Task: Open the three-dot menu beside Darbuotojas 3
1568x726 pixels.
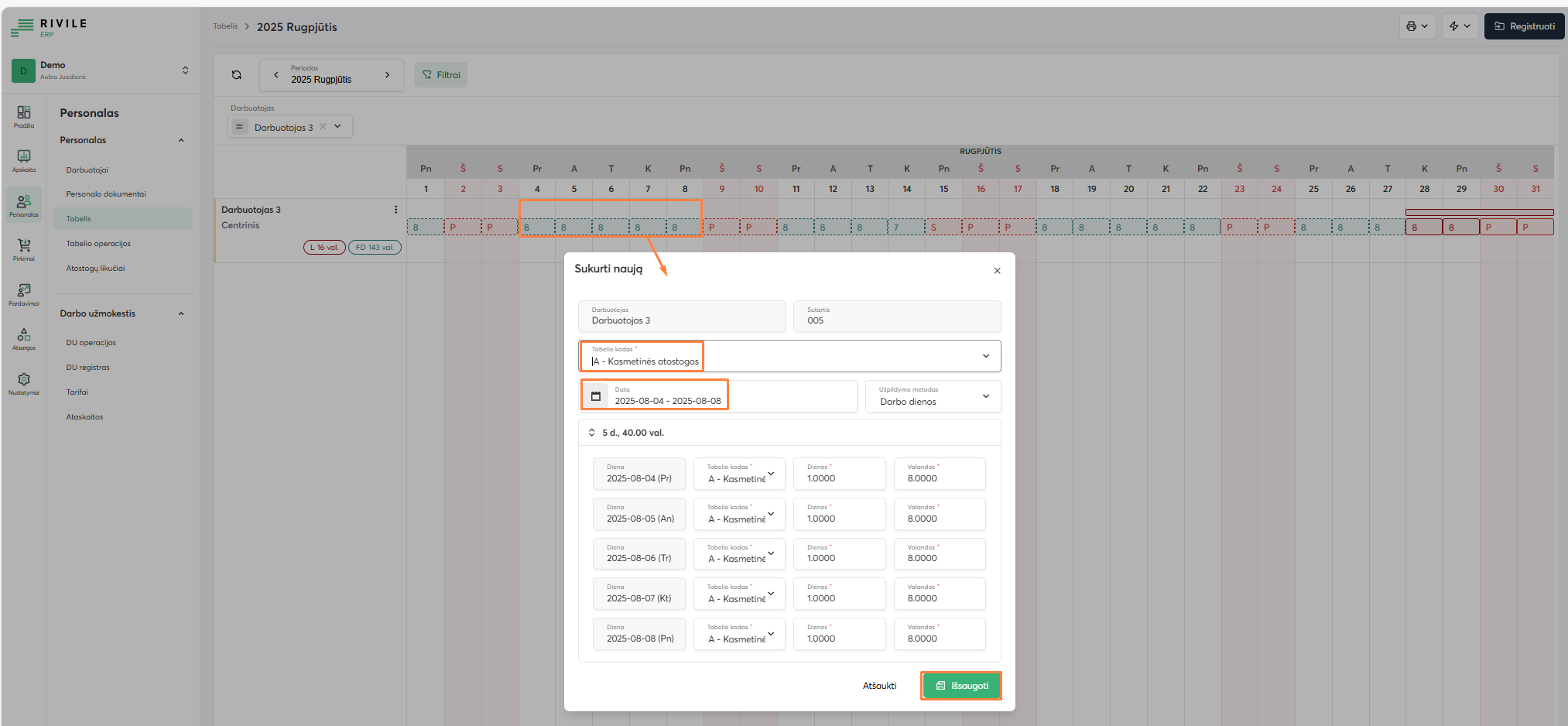Action: coord(396,209)
